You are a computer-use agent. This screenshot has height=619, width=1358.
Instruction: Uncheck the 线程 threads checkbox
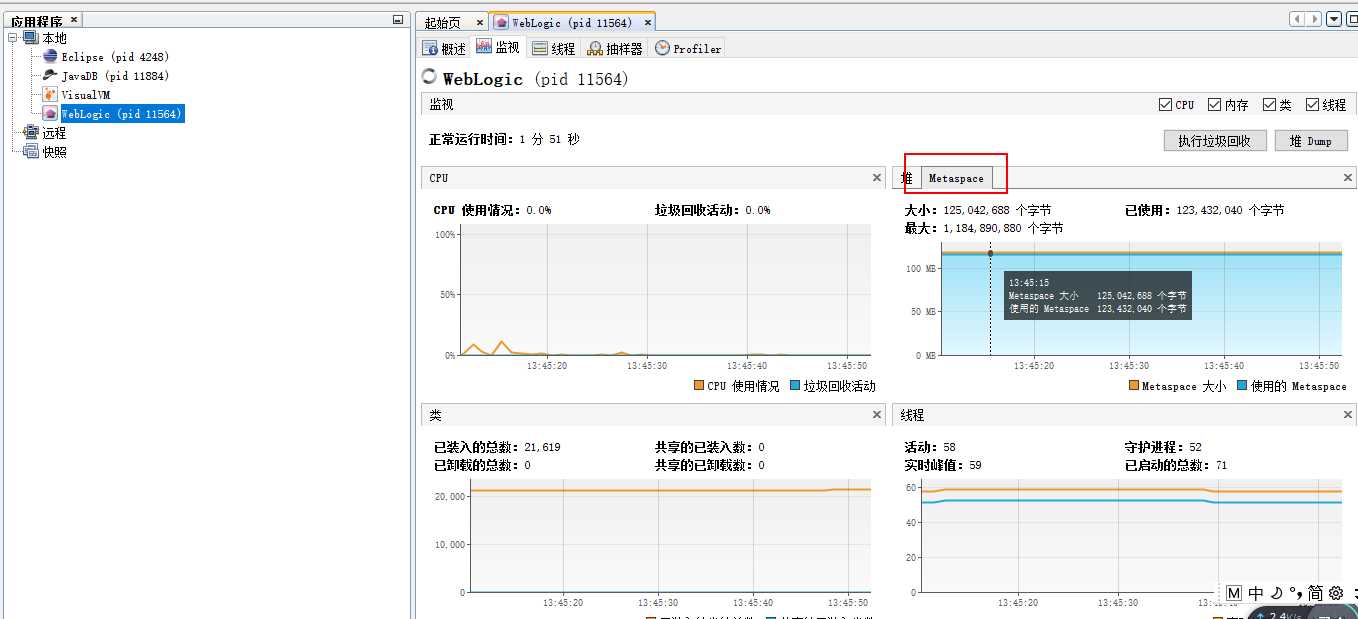[1312, 104]
